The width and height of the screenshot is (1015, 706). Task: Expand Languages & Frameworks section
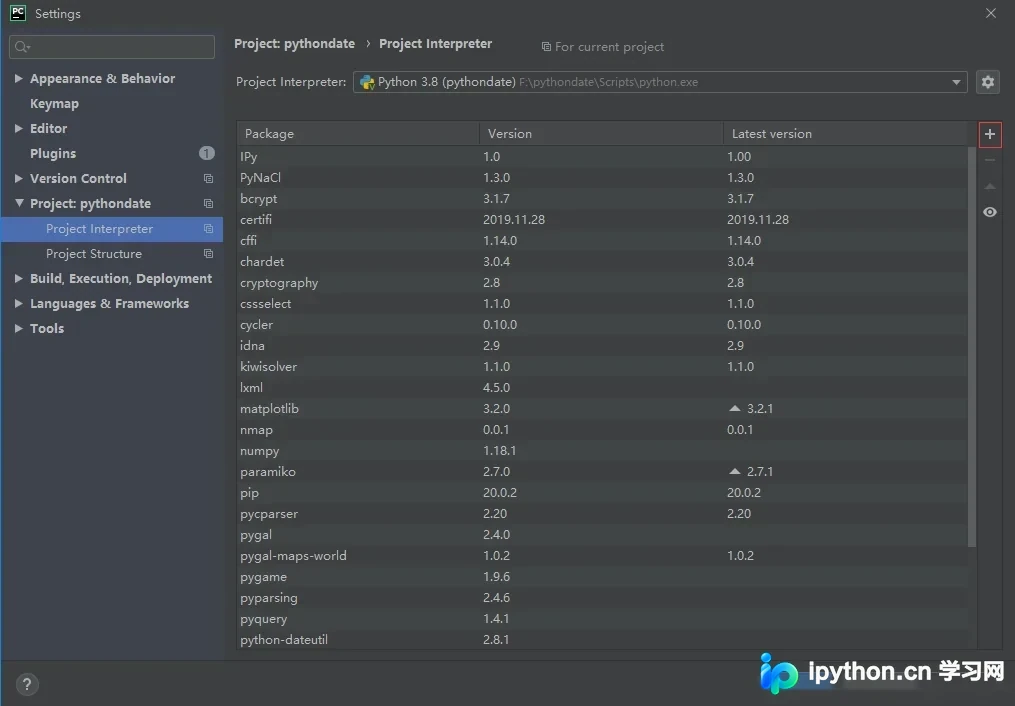pyautogui.click(x=19, y=303)
